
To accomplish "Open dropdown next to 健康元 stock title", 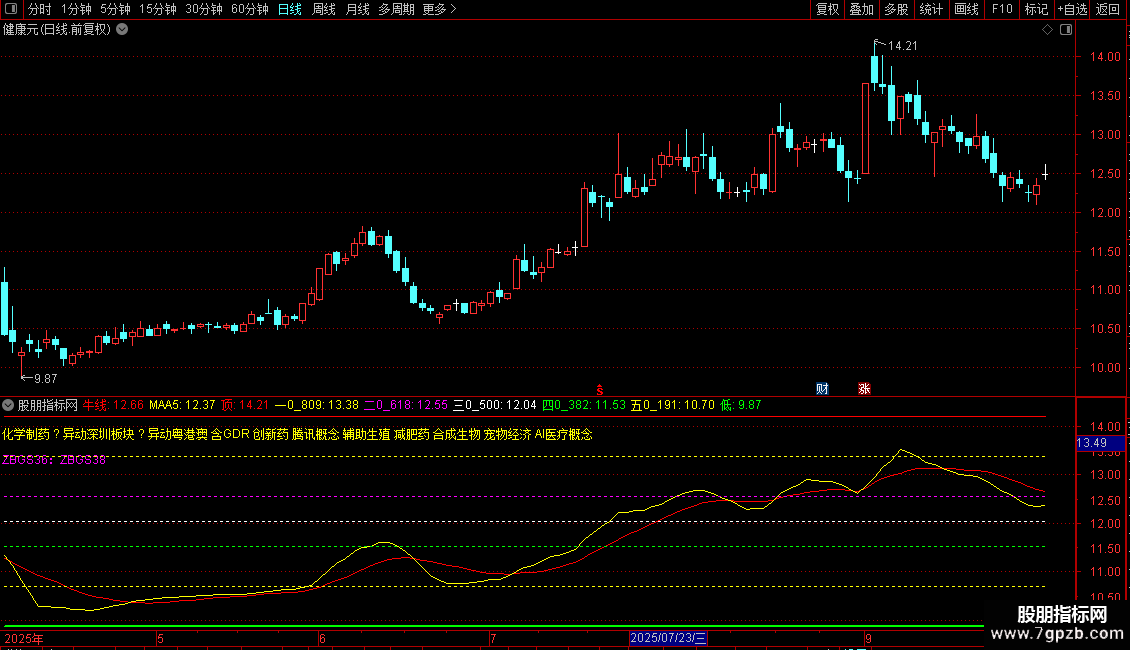I will click(122, 29).
